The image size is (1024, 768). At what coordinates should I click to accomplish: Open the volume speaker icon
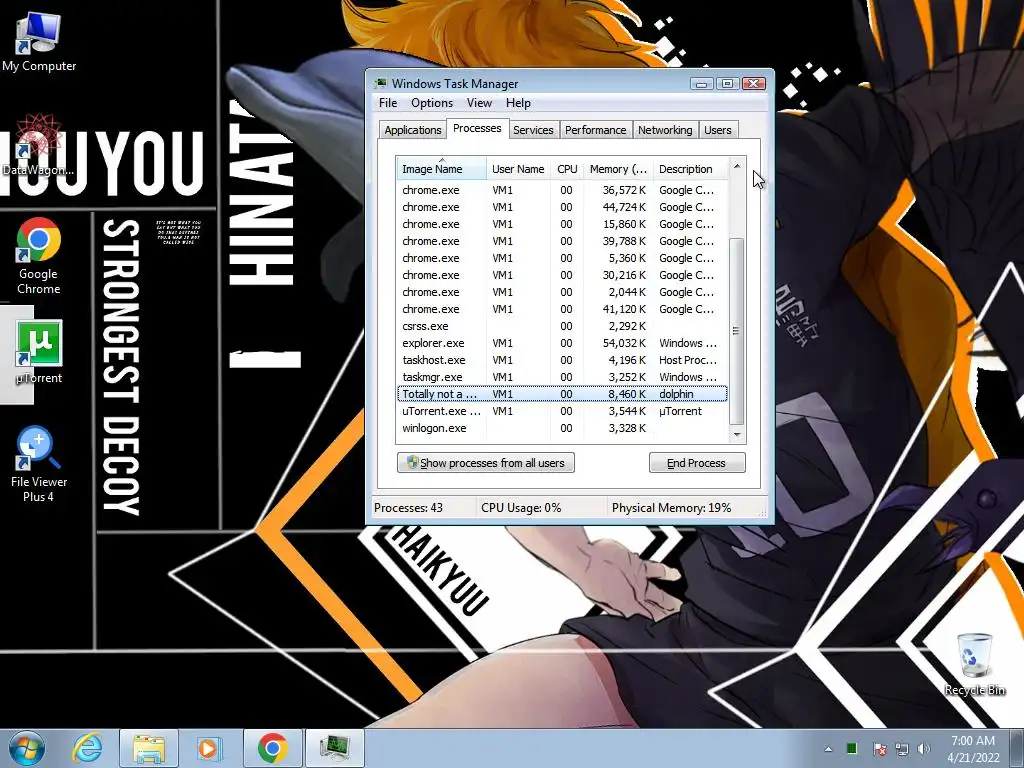pos(923,749)
